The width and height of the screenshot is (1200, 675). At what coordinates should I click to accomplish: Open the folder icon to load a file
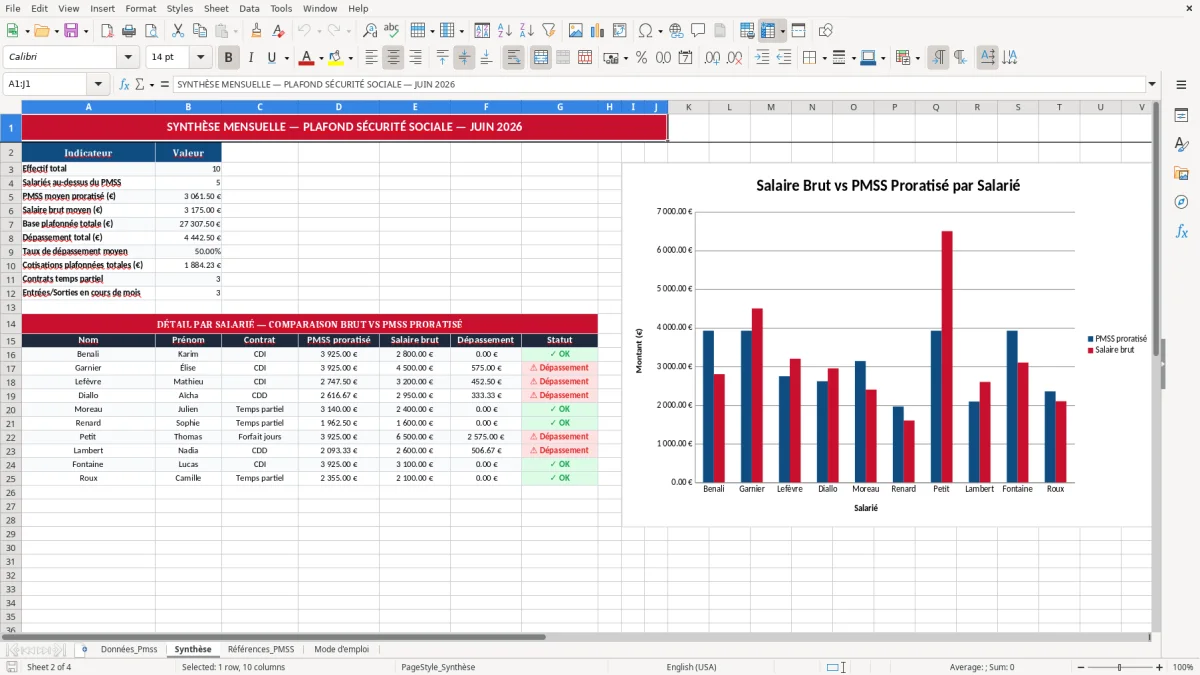click(x=39, y=31)
